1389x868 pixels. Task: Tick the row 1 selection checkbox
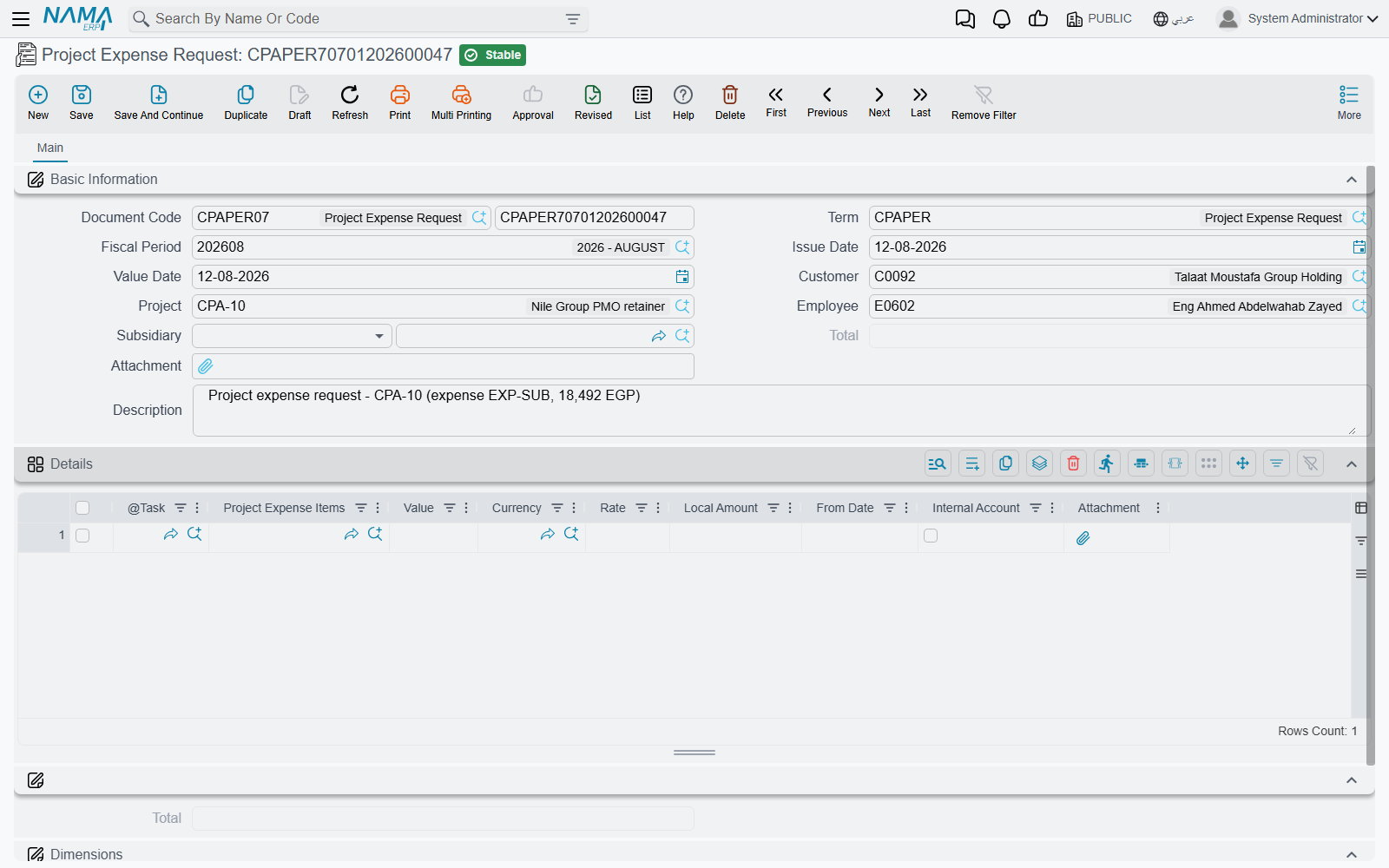pyautogui.click(x=82, y=536)
